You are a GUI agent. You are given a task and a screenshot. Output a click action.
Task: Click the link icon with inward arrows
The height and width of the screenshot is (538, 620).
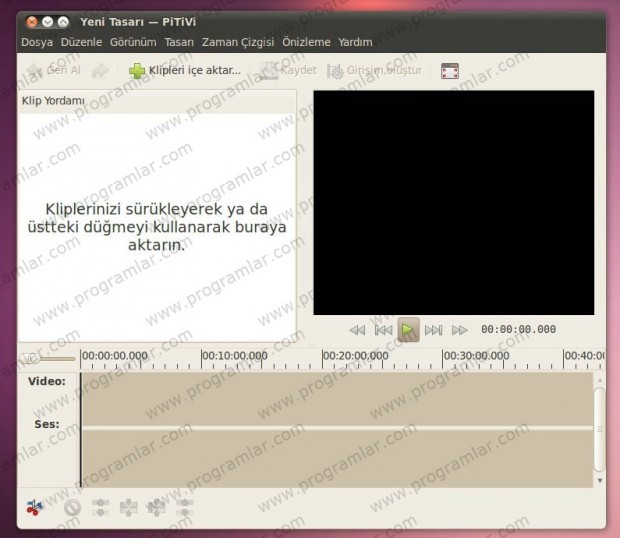(x=129, y=508)
